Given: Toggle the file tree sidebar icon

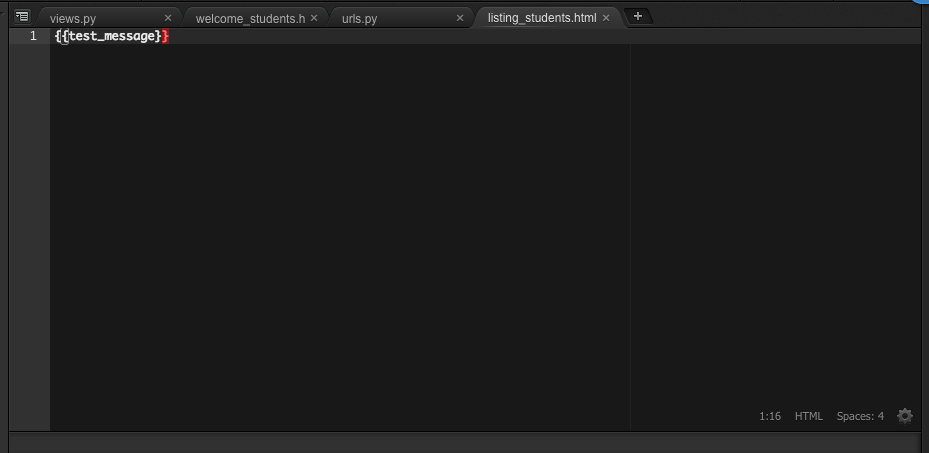Looking at the screenshot, I should [22, 16].
